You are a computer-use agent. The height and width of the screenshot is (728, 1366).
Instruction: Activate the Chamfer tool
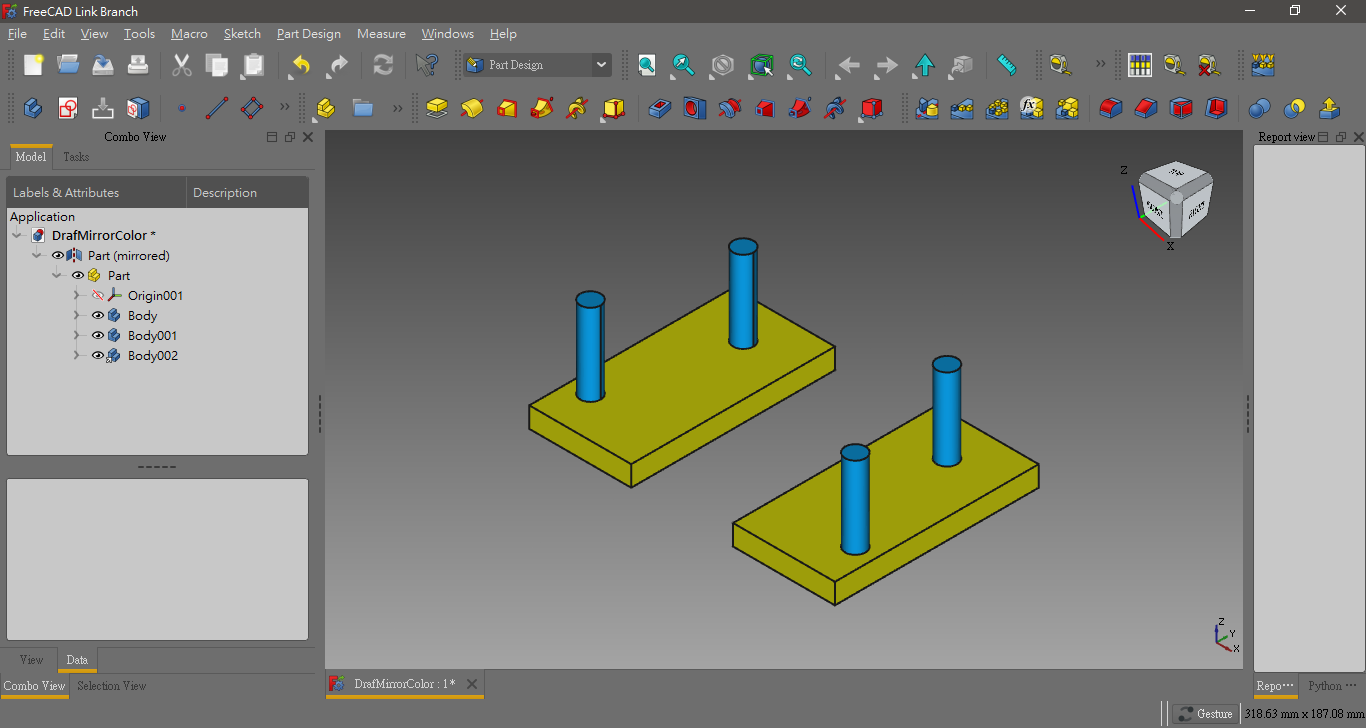point(1145,108)
